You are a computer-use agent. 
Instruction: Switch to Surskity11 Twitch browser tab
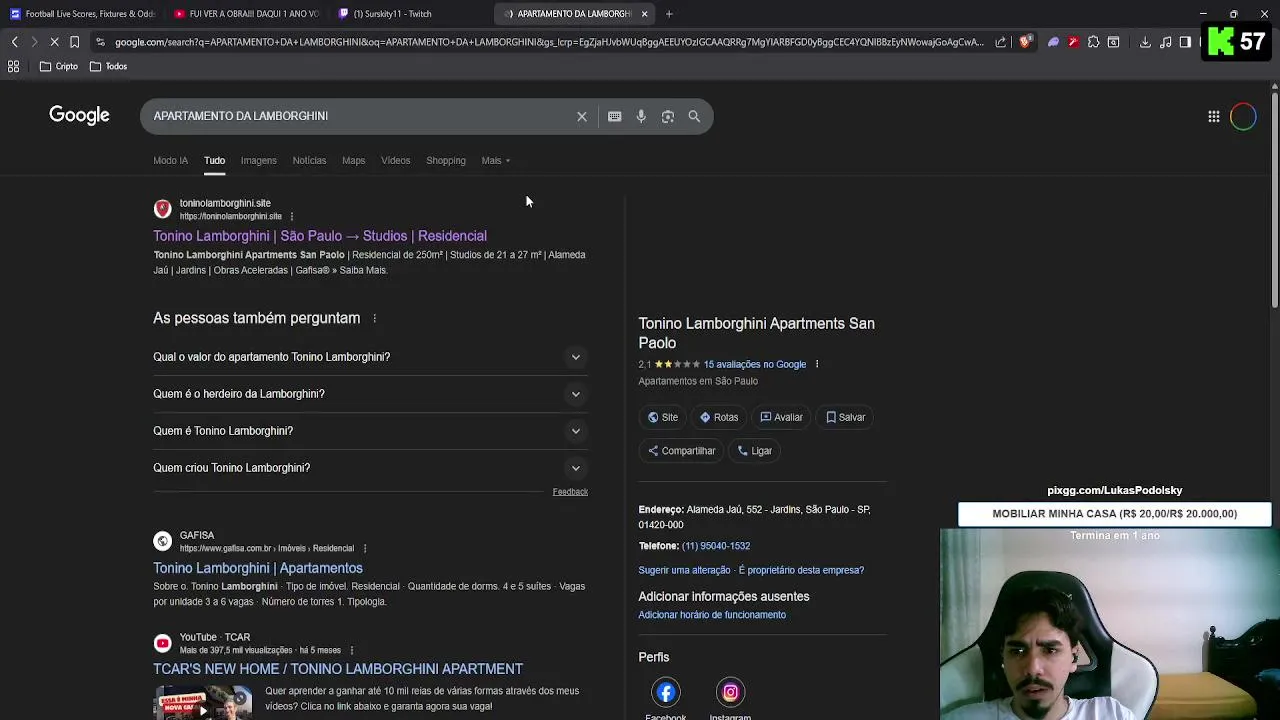(x=410, y=14)
